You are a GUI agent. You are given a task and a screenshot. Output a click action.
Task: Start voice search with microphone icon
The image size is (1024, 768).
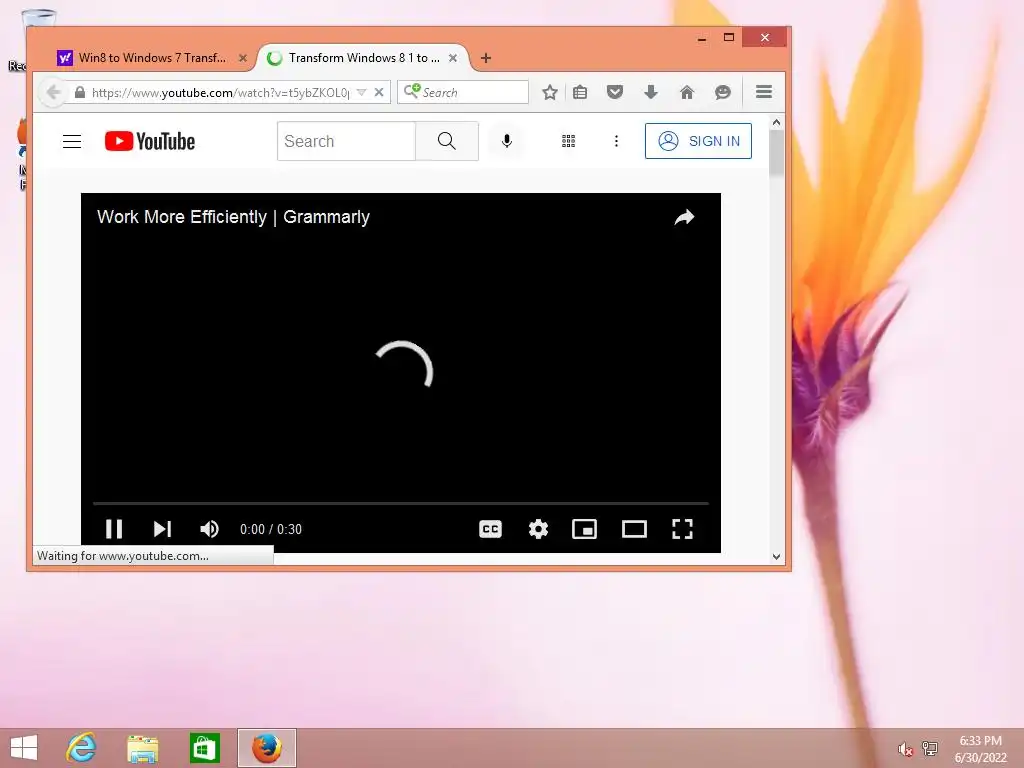coord(507,141)
